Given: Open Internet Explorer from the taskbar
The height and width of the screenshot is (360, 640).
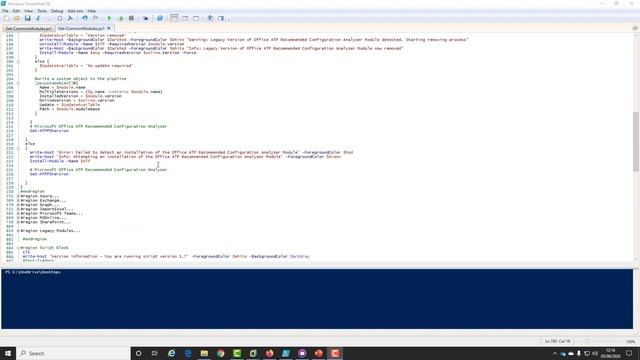Looking at the screenshot, I should [171, 353].
